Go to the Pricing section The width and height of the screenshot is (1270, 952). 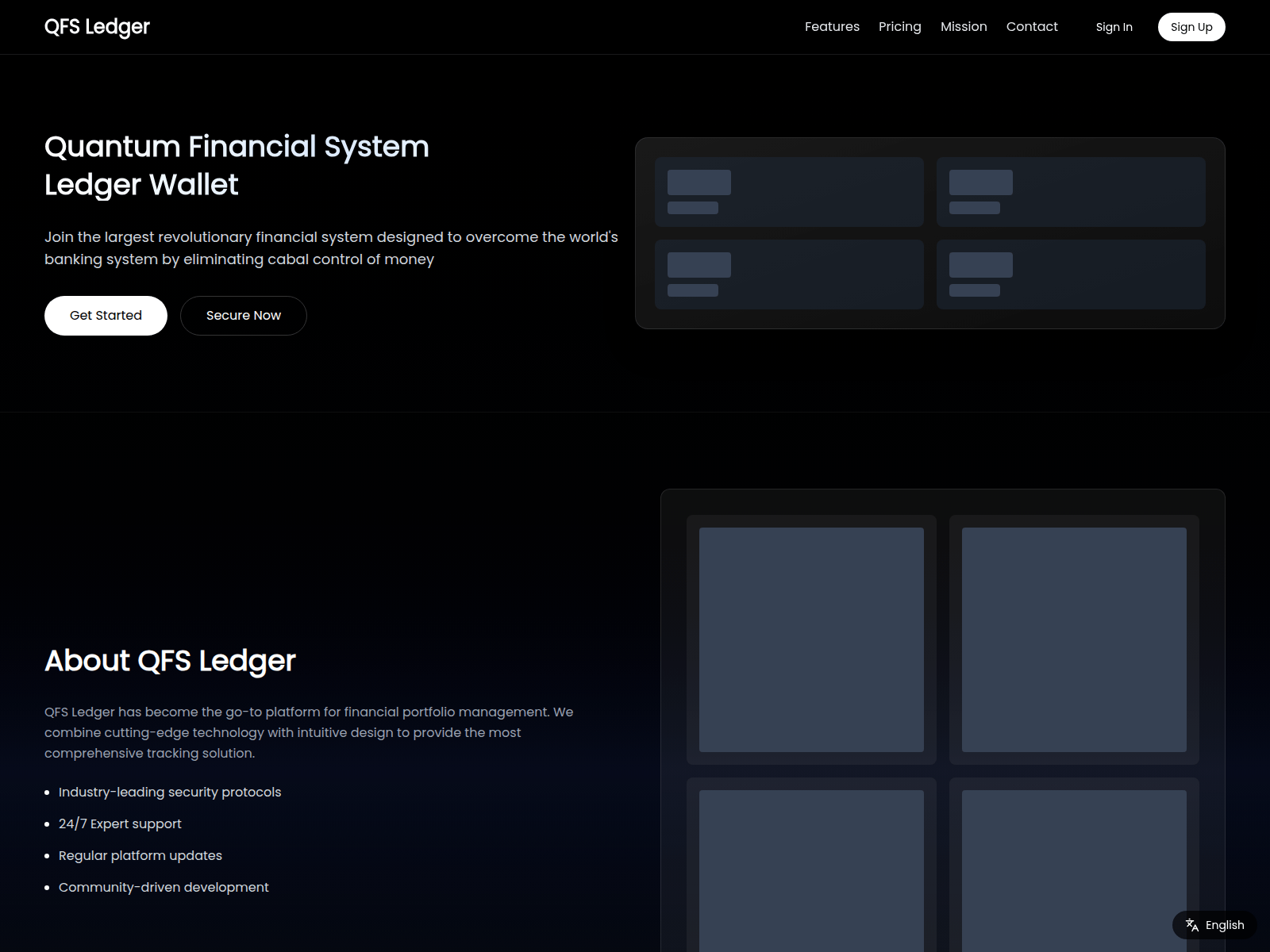tap(900, 27)
